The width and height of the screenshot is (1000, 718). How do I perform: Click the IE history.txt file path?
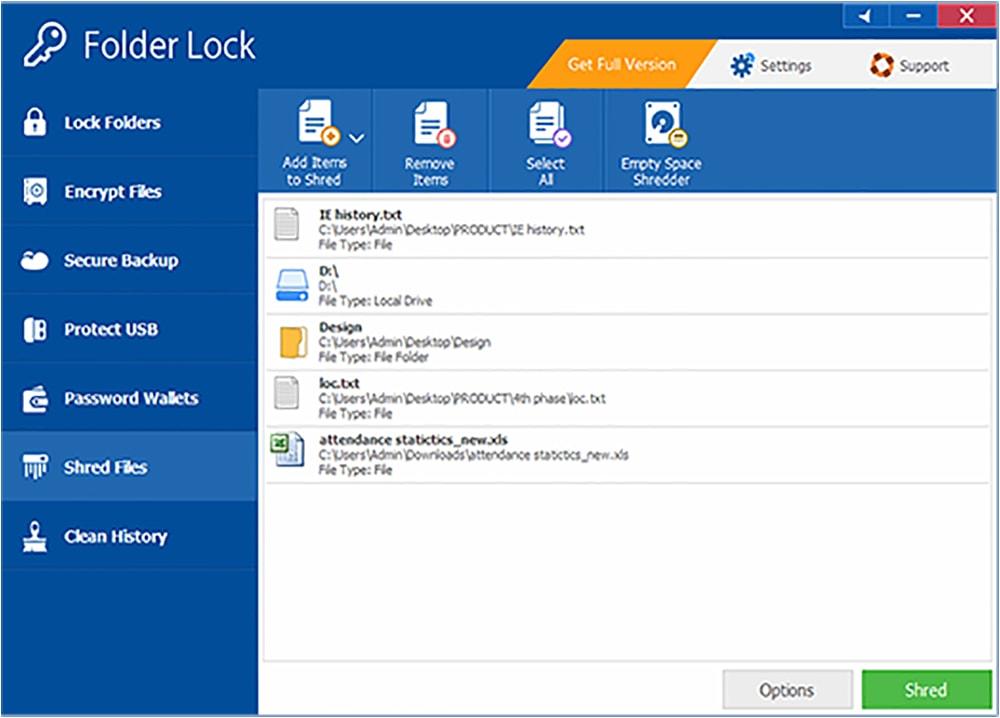click(452, 230)
